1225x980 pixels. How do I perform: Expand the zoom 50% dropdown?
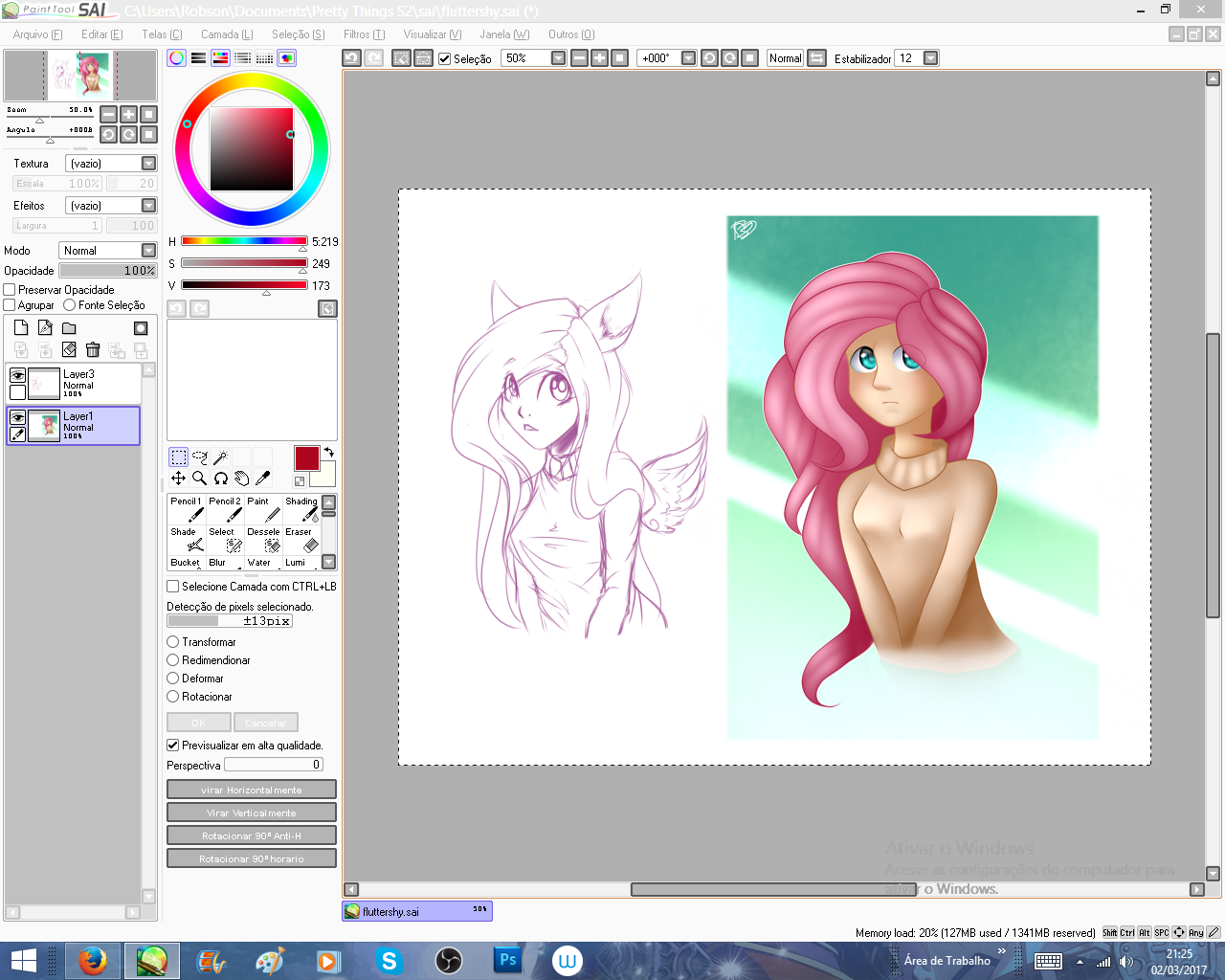(558, 58)
